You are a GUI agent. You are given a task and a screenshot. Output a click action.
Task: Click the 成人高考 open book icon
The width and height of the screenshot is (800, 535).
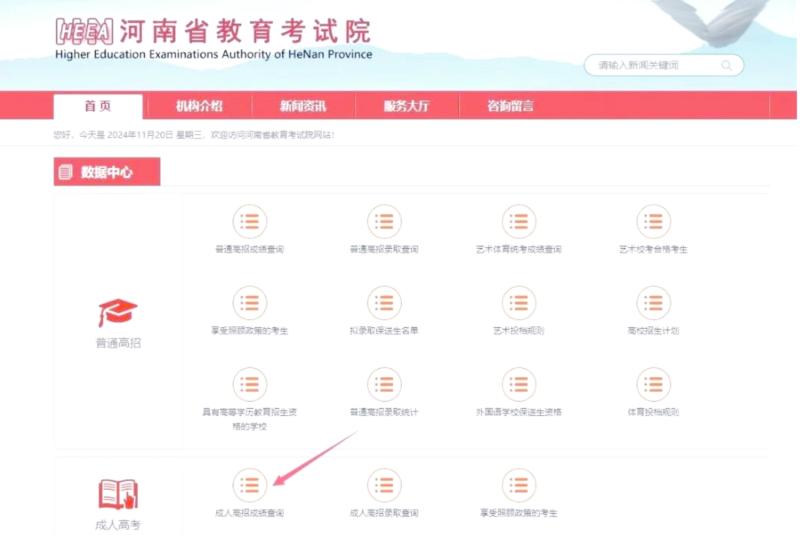[x=118, y=494]
